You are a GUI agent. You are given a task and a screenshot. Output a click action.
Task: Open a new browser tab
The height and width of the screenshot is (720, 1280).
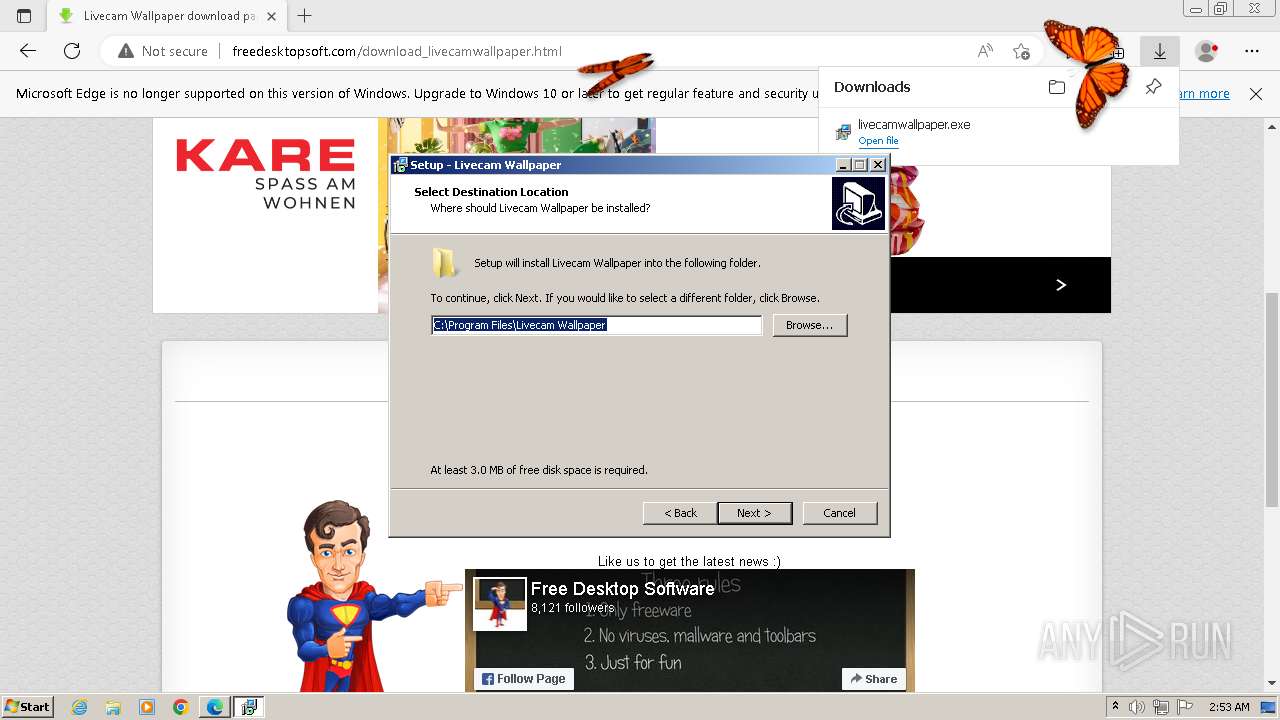point(305,15)
